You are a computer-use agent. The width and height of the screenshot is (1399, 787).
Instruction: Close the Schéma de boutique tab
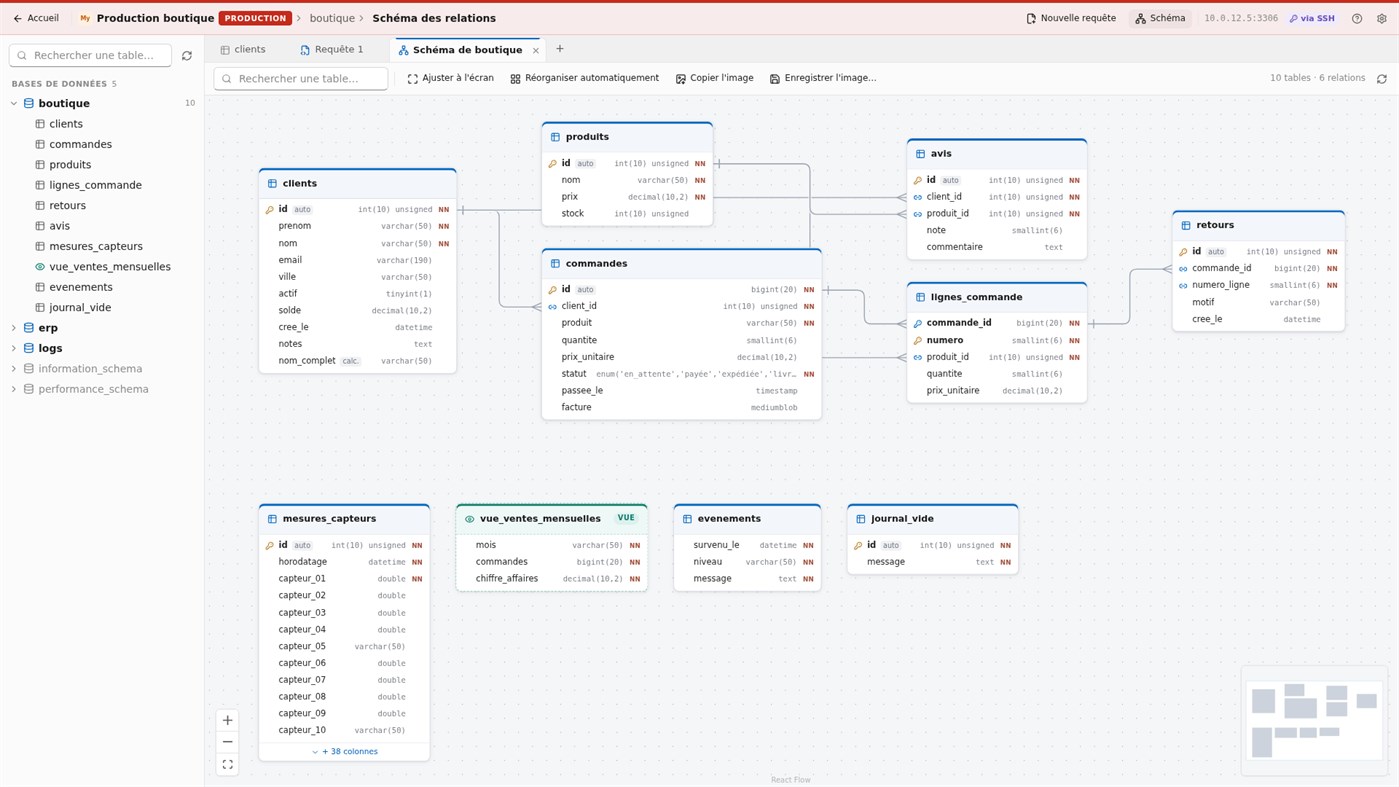tap(536, 50)
